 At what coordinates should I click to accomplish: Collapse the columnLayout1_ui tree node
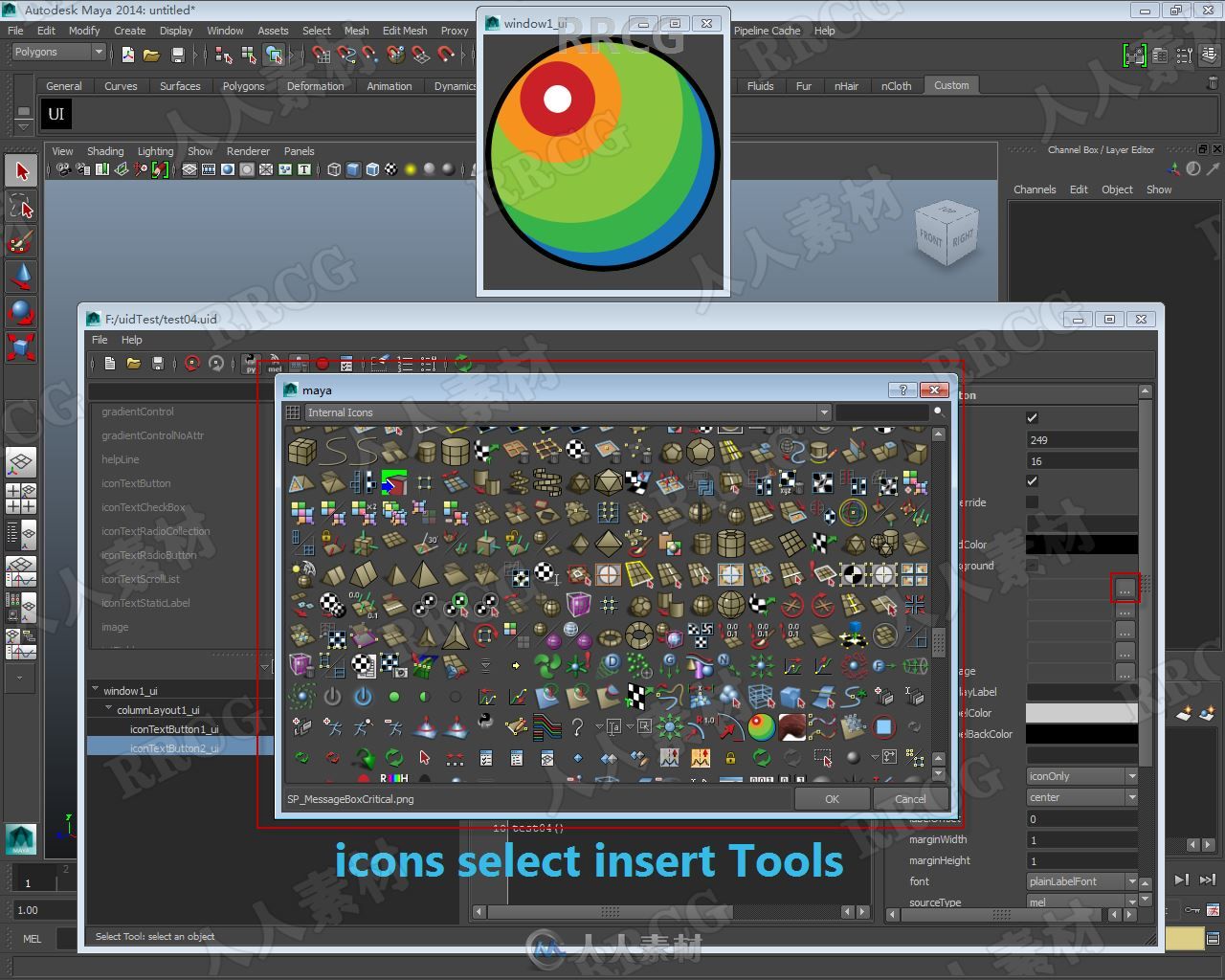(109, 709)
